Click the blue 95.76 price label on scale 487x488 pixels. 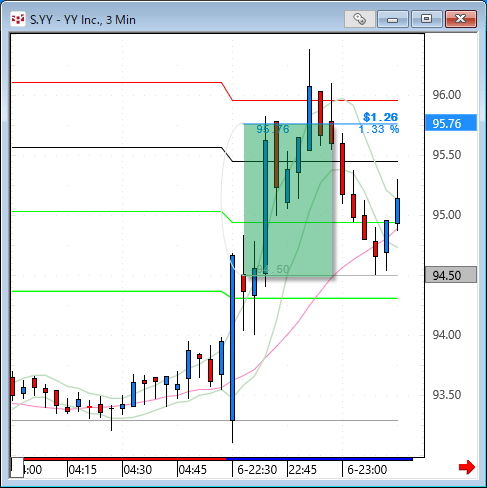451,123
